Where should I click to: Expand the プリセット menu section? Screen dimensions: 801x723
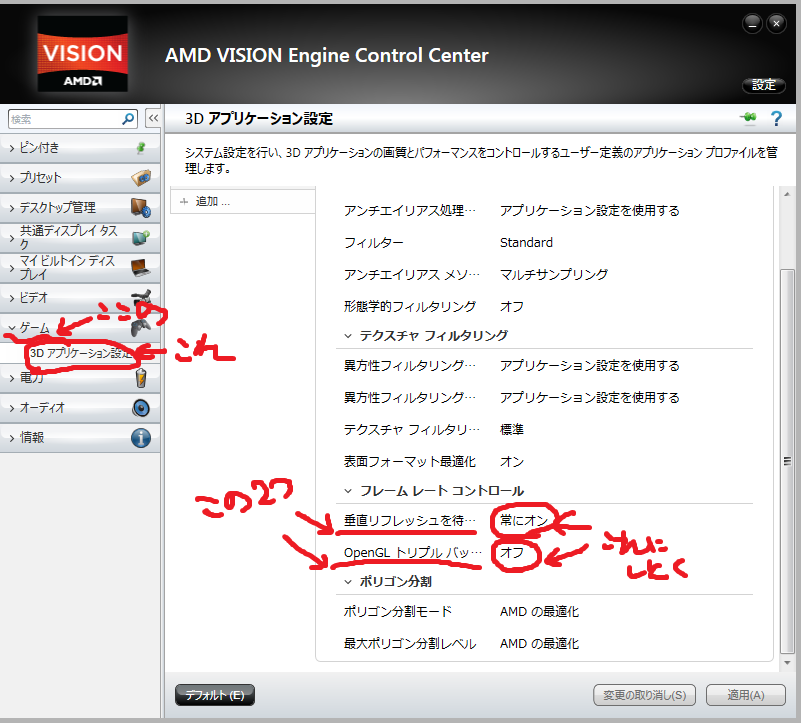point(80,178)
